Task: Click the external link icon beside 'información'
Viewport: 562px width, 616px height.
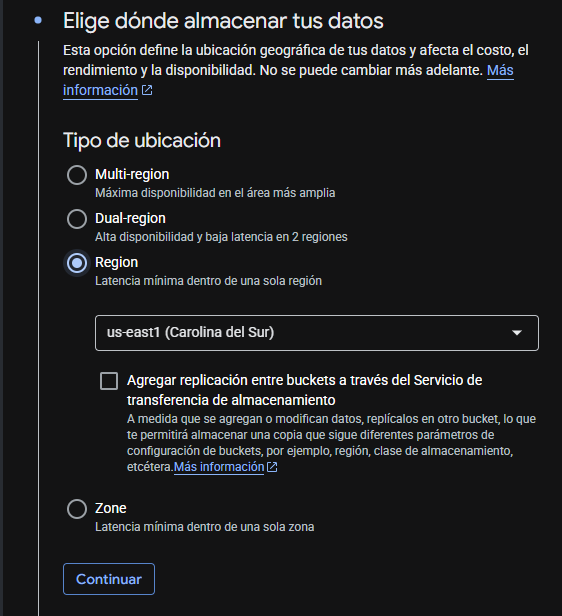Action: 147,90
